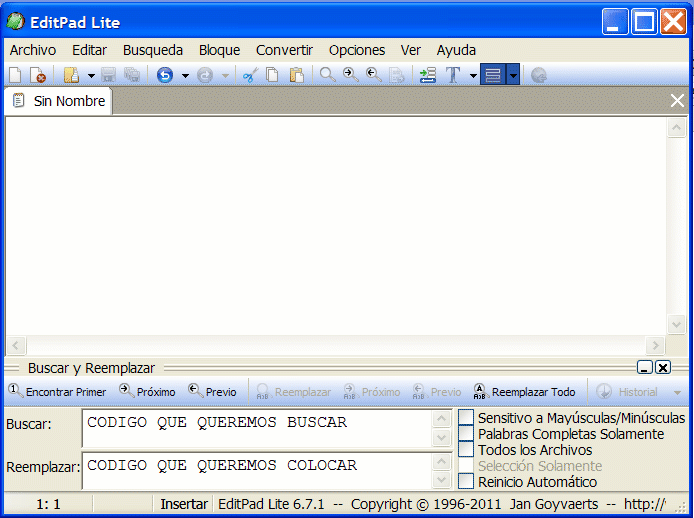The width and height of the screenshot is (694, 518).
Task: Click editor vertical scrollbar down arrow
Action: [x=676, y=325]
